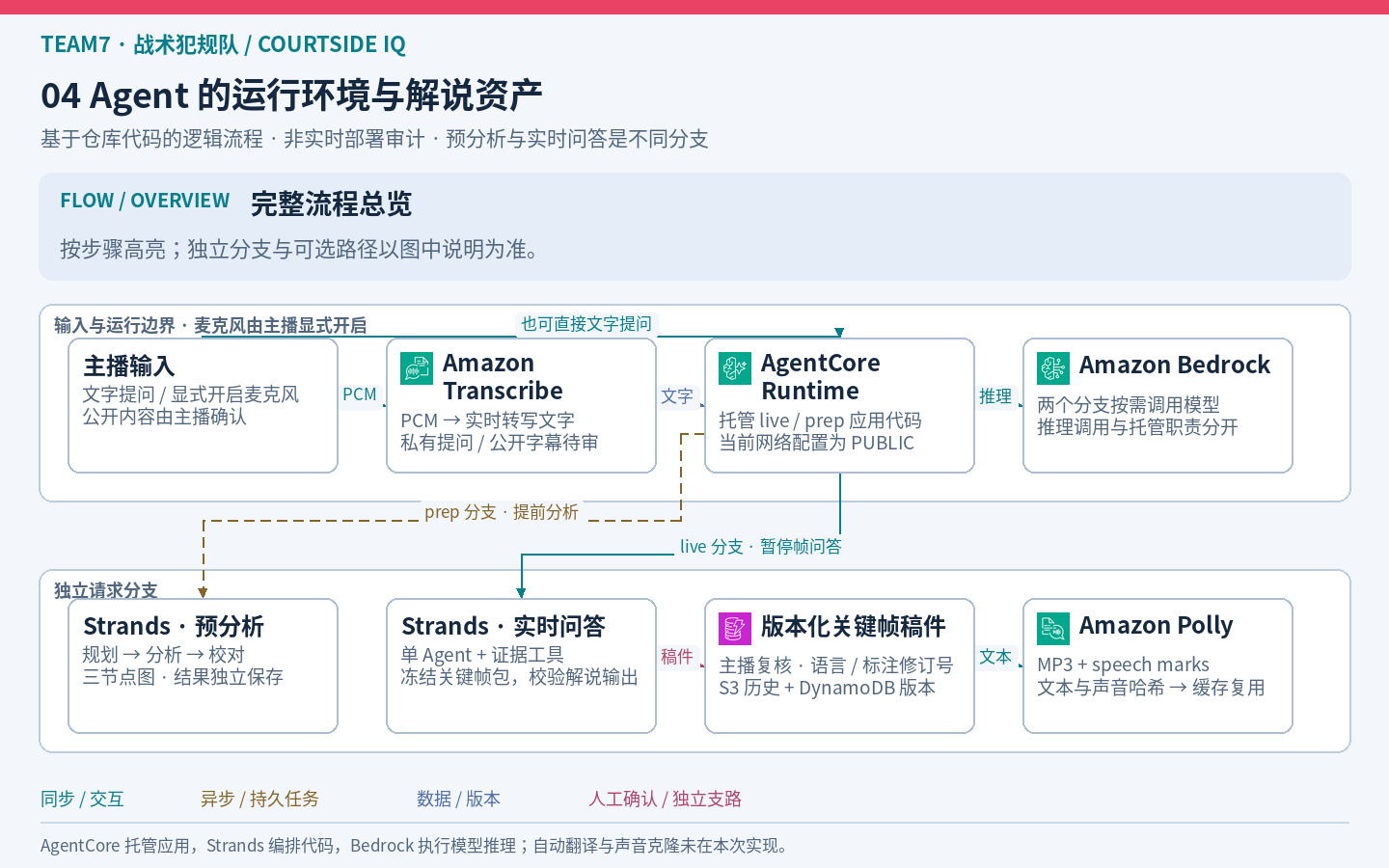Click the magenta versioned keyframe storage icon
This screenshot has height=868, width=1389.
pyautogui.click(x=735, y=629)
